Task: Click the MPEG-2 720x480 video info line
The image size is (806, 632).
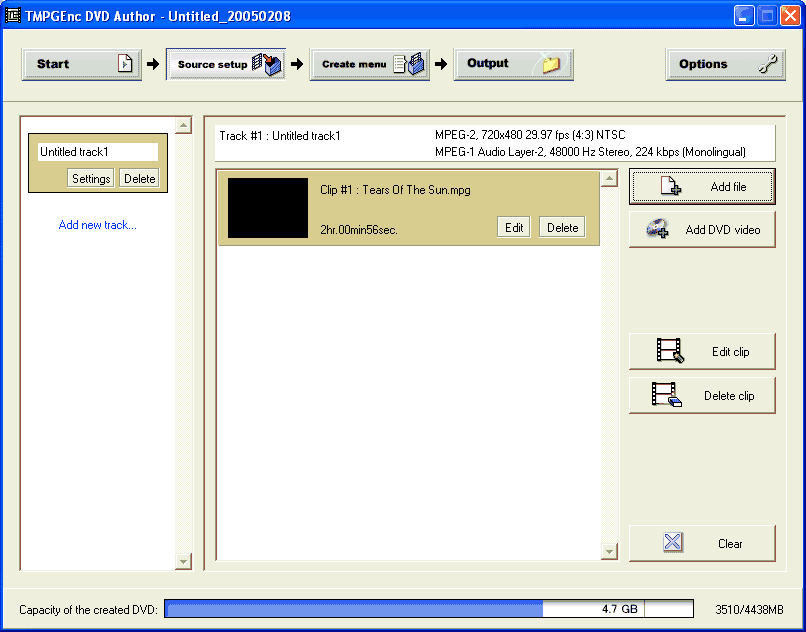Action: (530, 135)
